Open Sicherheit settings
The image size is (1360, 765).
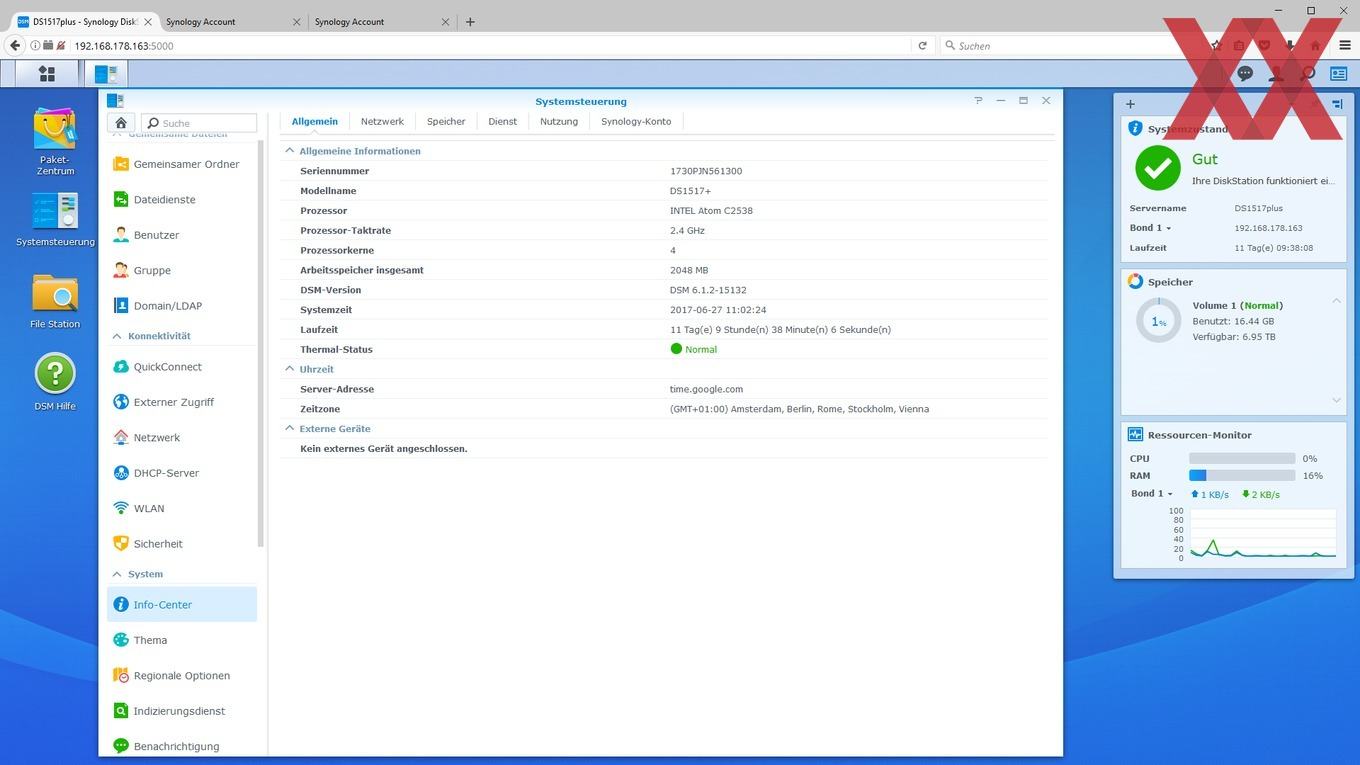point(182,544)
